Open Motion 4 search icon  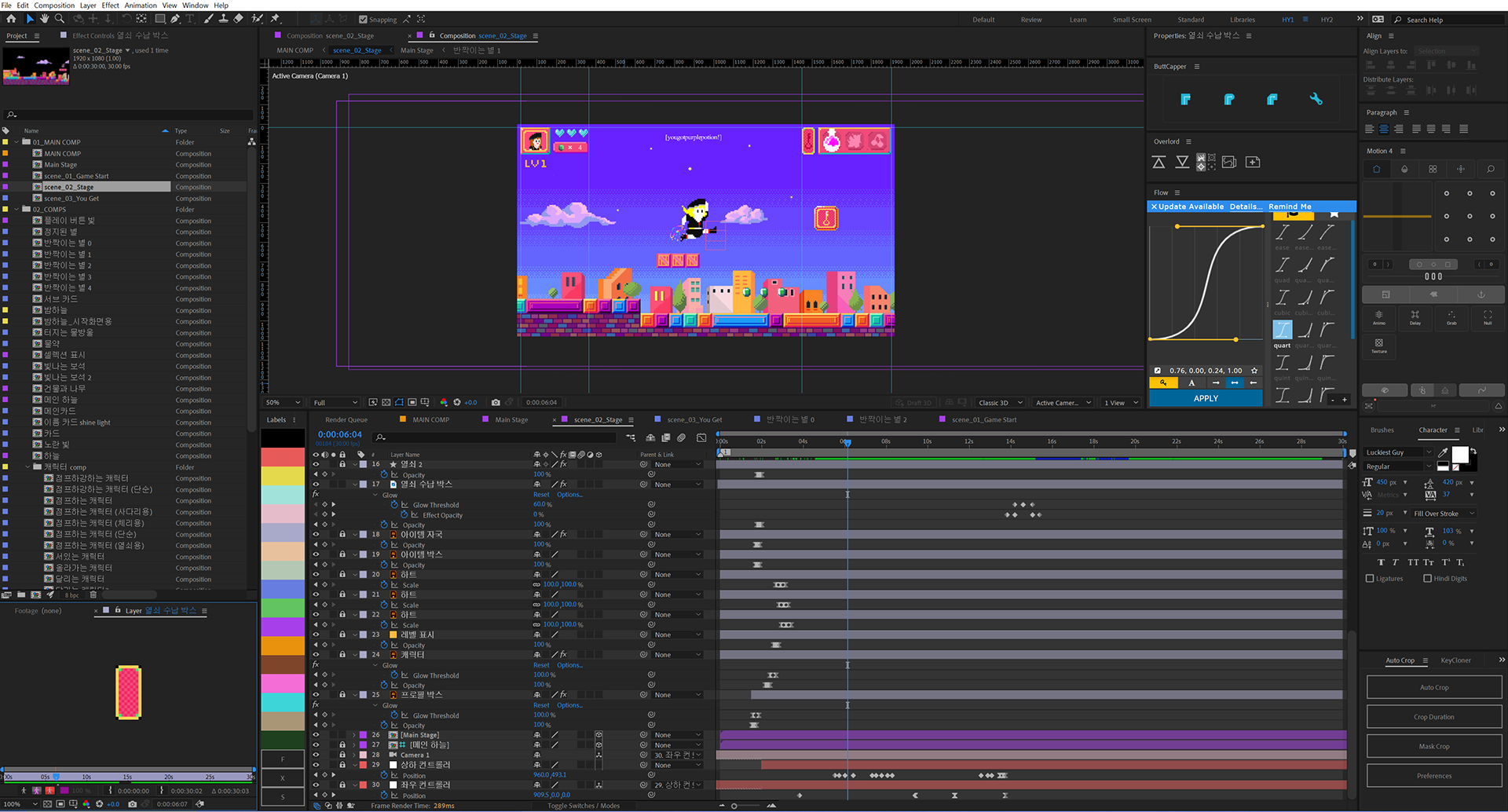[1490, 169]
